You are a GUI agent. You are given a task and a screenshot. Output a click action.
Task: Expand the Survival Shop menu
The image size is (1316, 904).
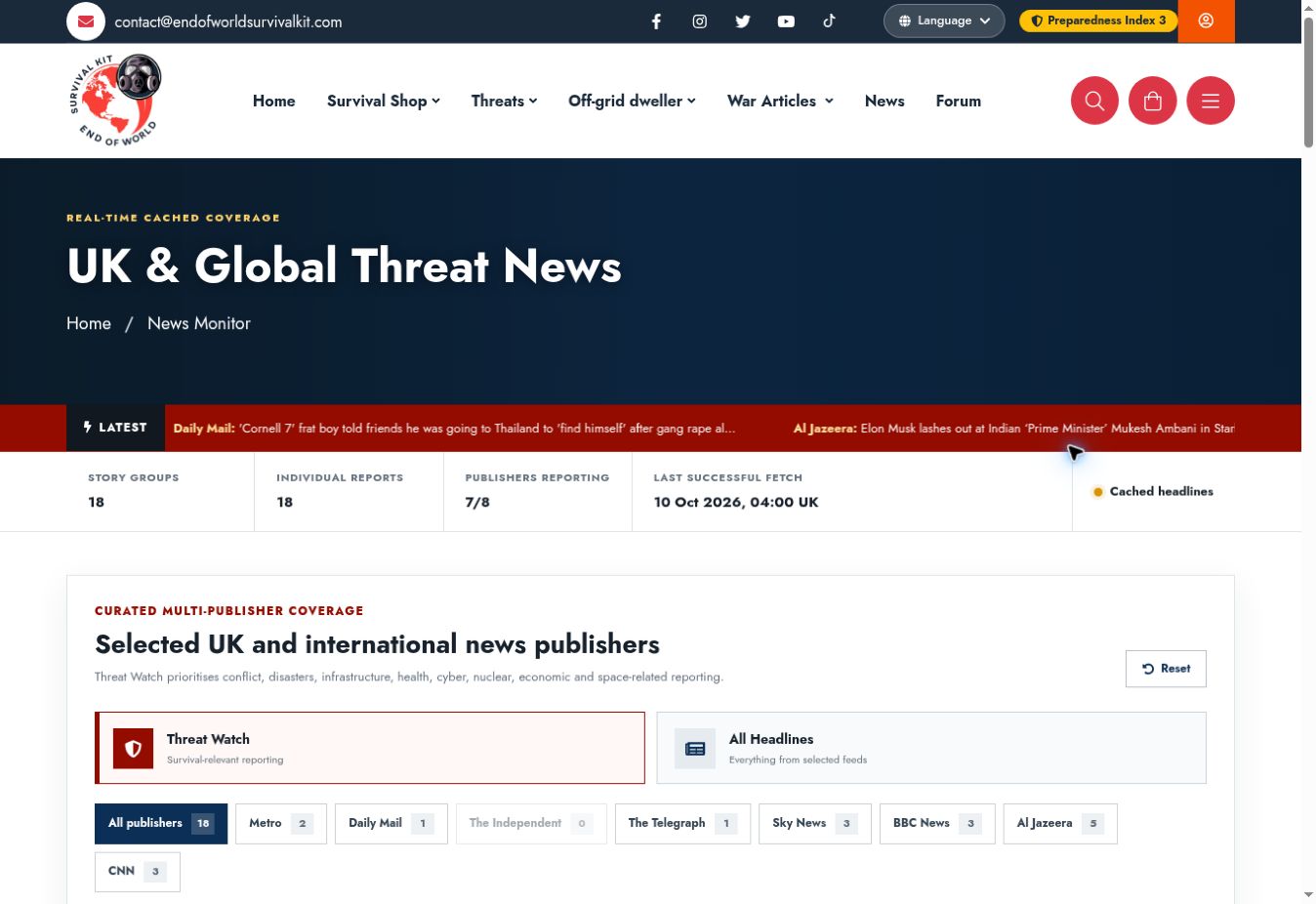(384, 101)
